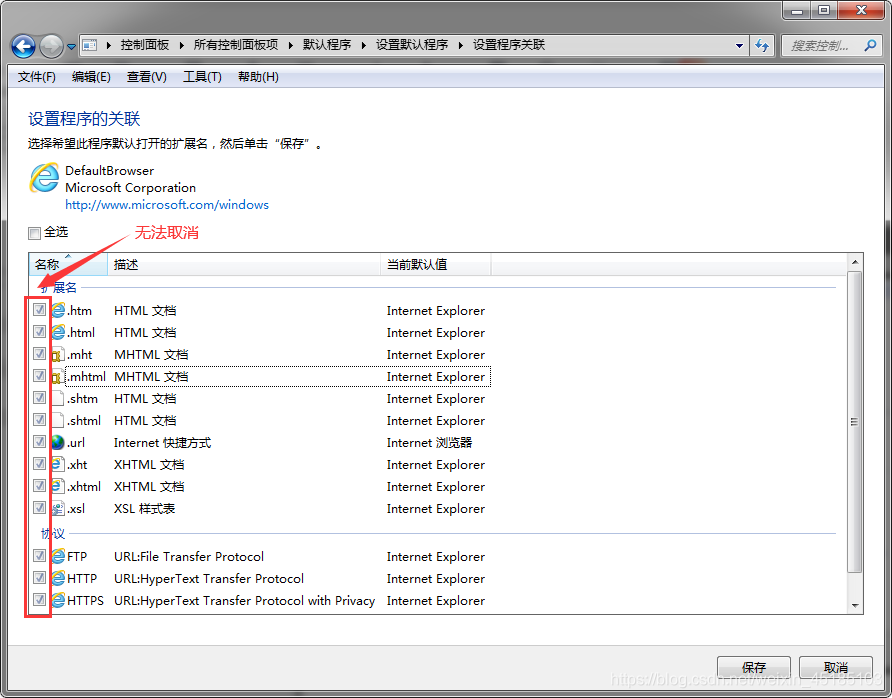
Task: Click the globe icon of the .url row
Action: click(x=58, y=442)
